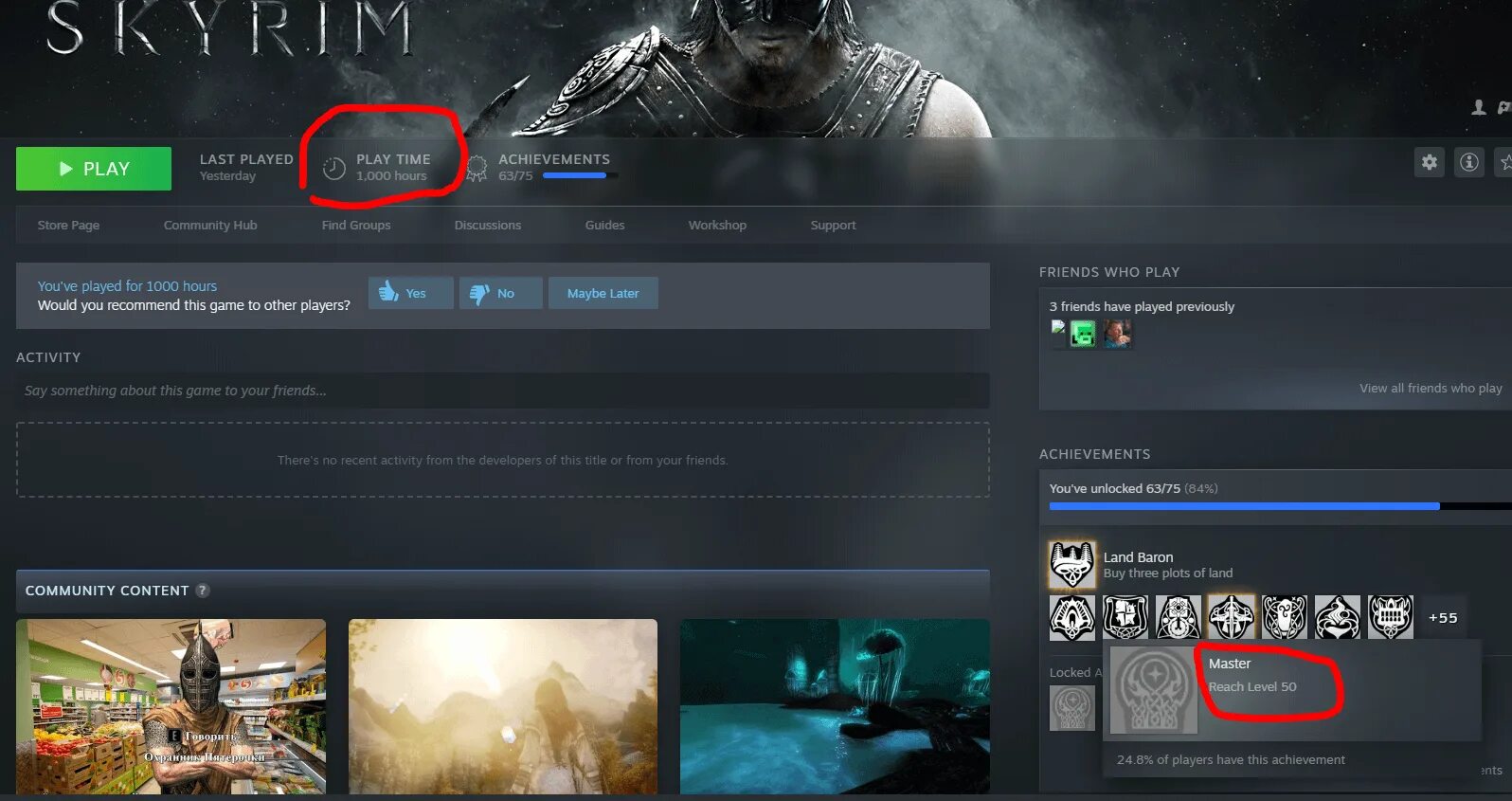1512x801 pixels.
Task: Open the game info icon
Action: point(1468,162)
